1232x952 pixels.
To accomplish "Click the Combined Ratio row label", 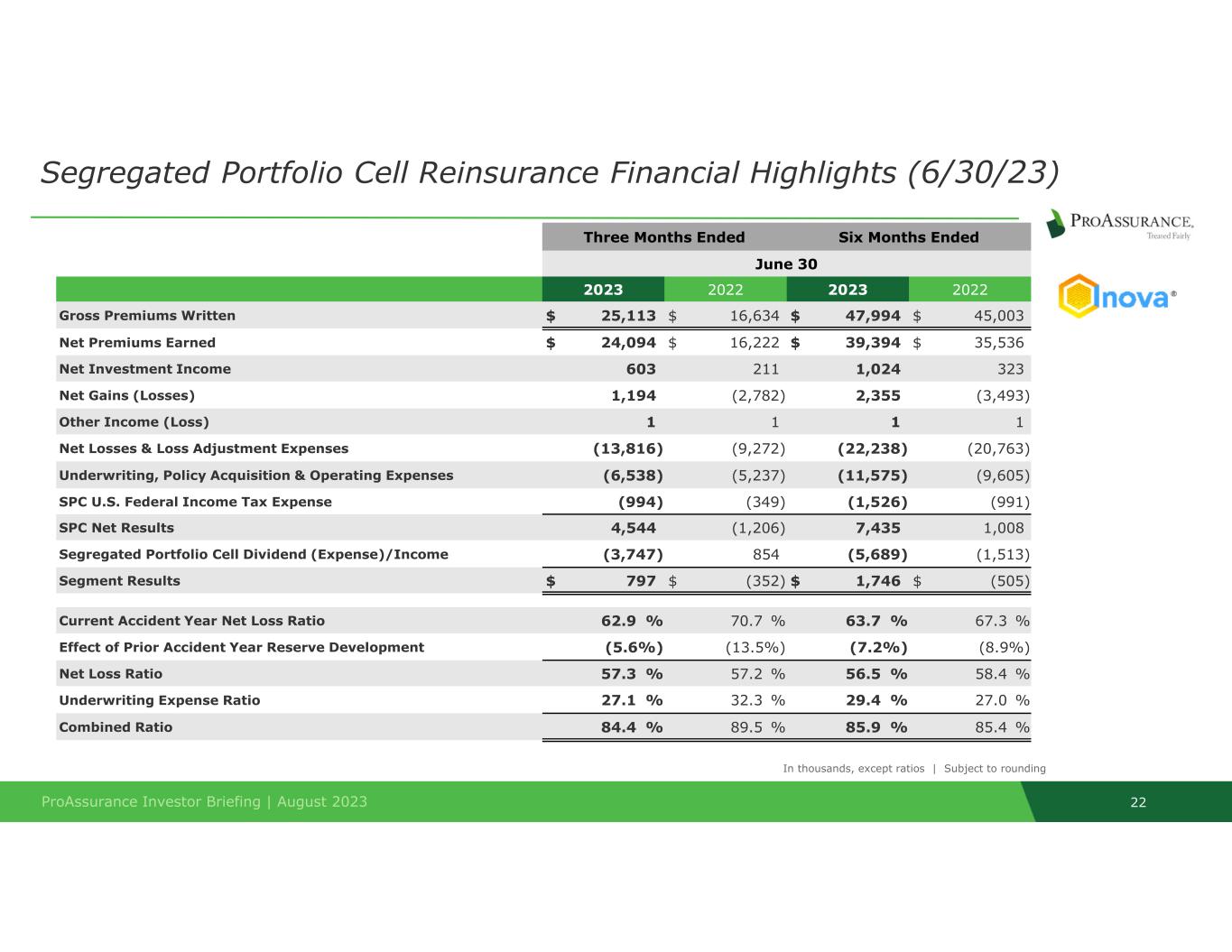I will 116,727.
